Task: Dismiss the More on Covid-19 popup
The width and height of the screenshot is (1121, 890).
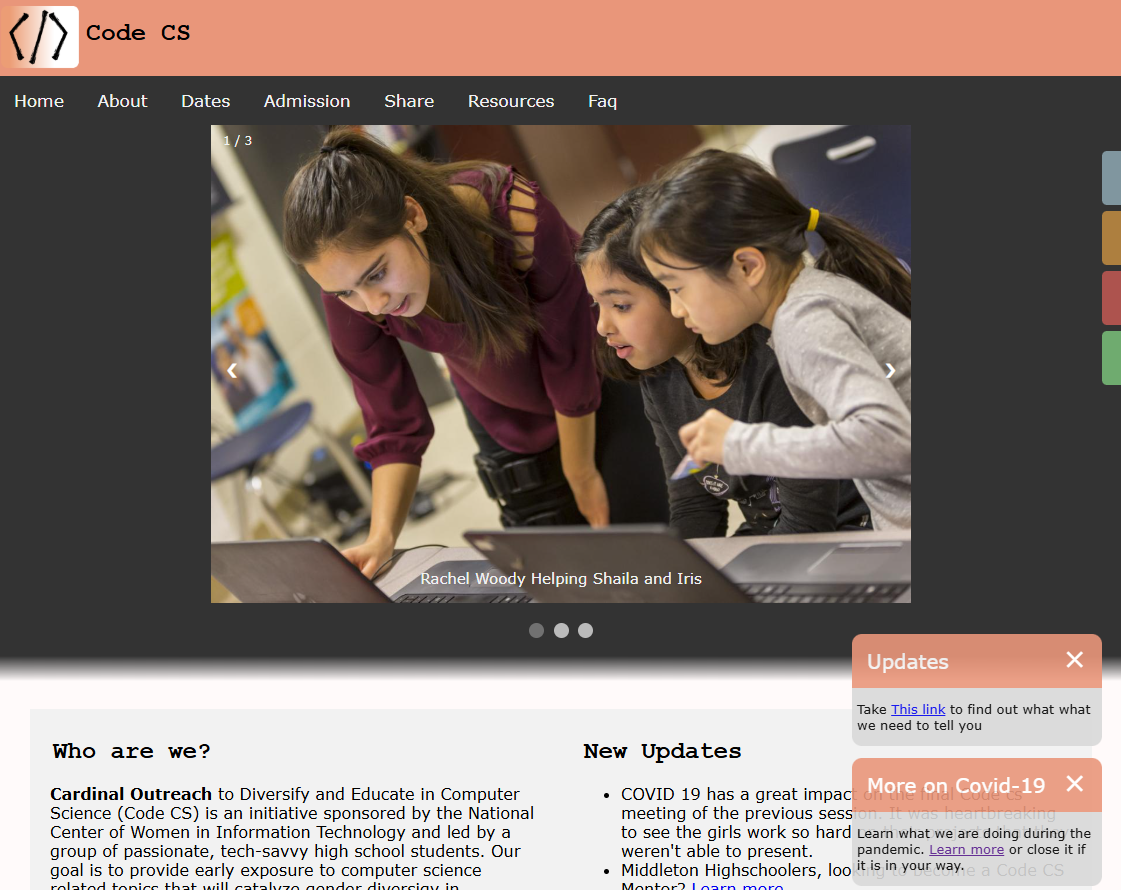Action: pos(1075,785)
